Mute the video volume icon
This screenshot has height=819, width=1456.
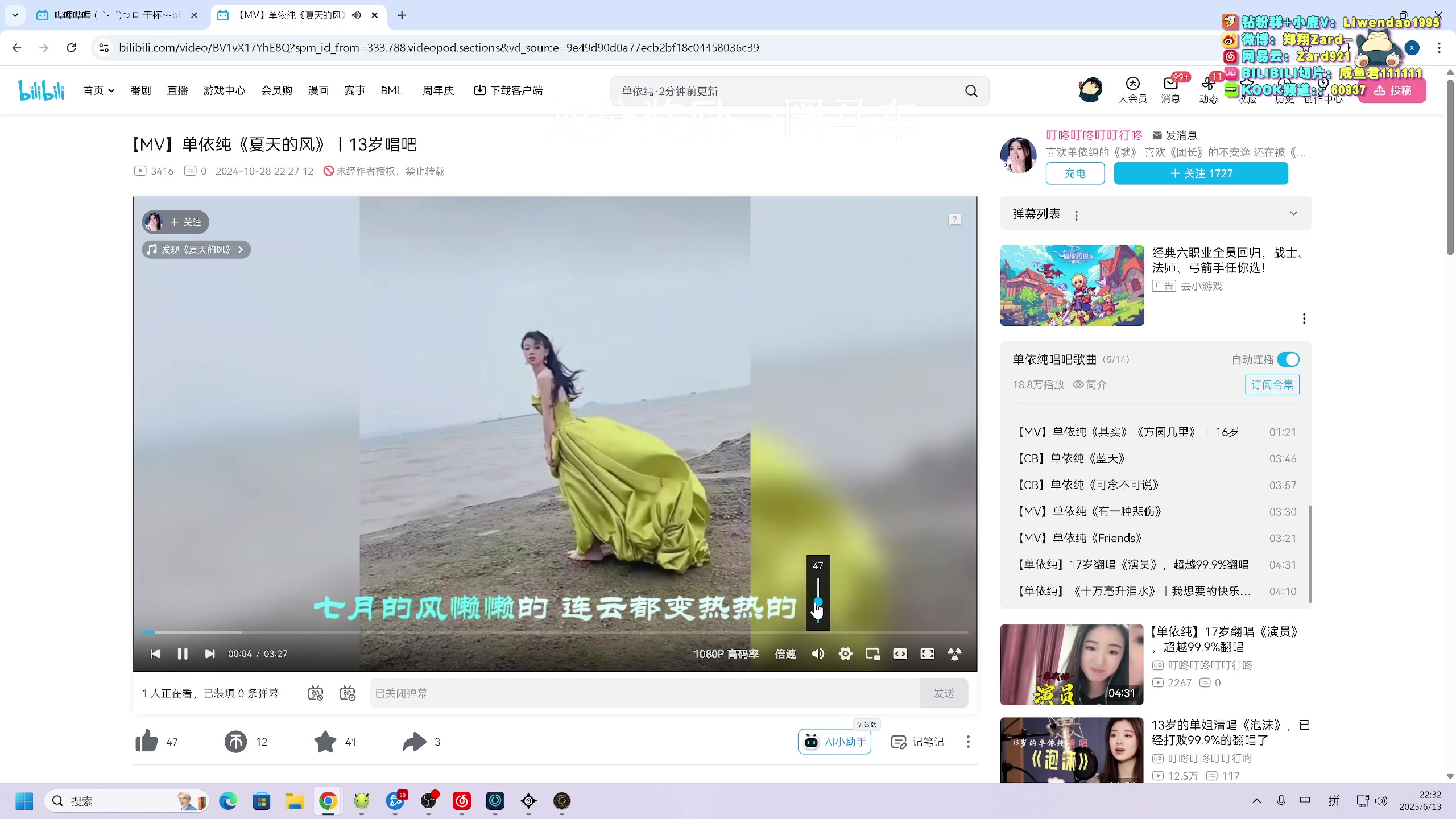coord(818,653)
